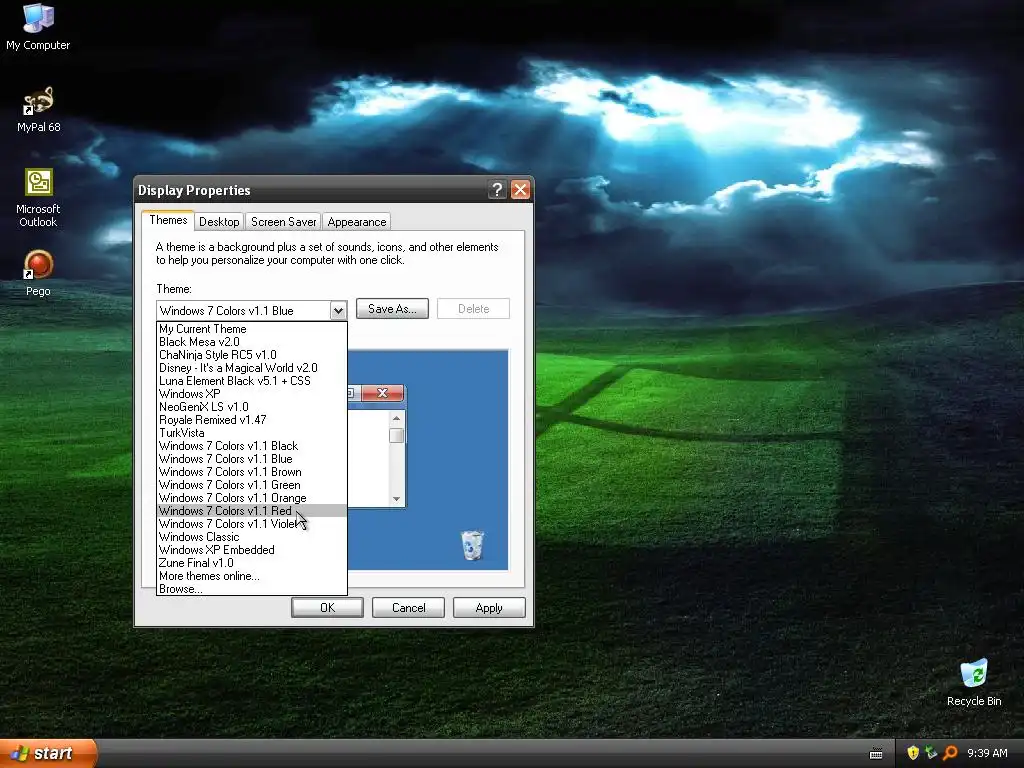Switch to the Appearance tab
Image resolution: width=1024 pixels, height=768 pixels.
(x=357, y=221)
